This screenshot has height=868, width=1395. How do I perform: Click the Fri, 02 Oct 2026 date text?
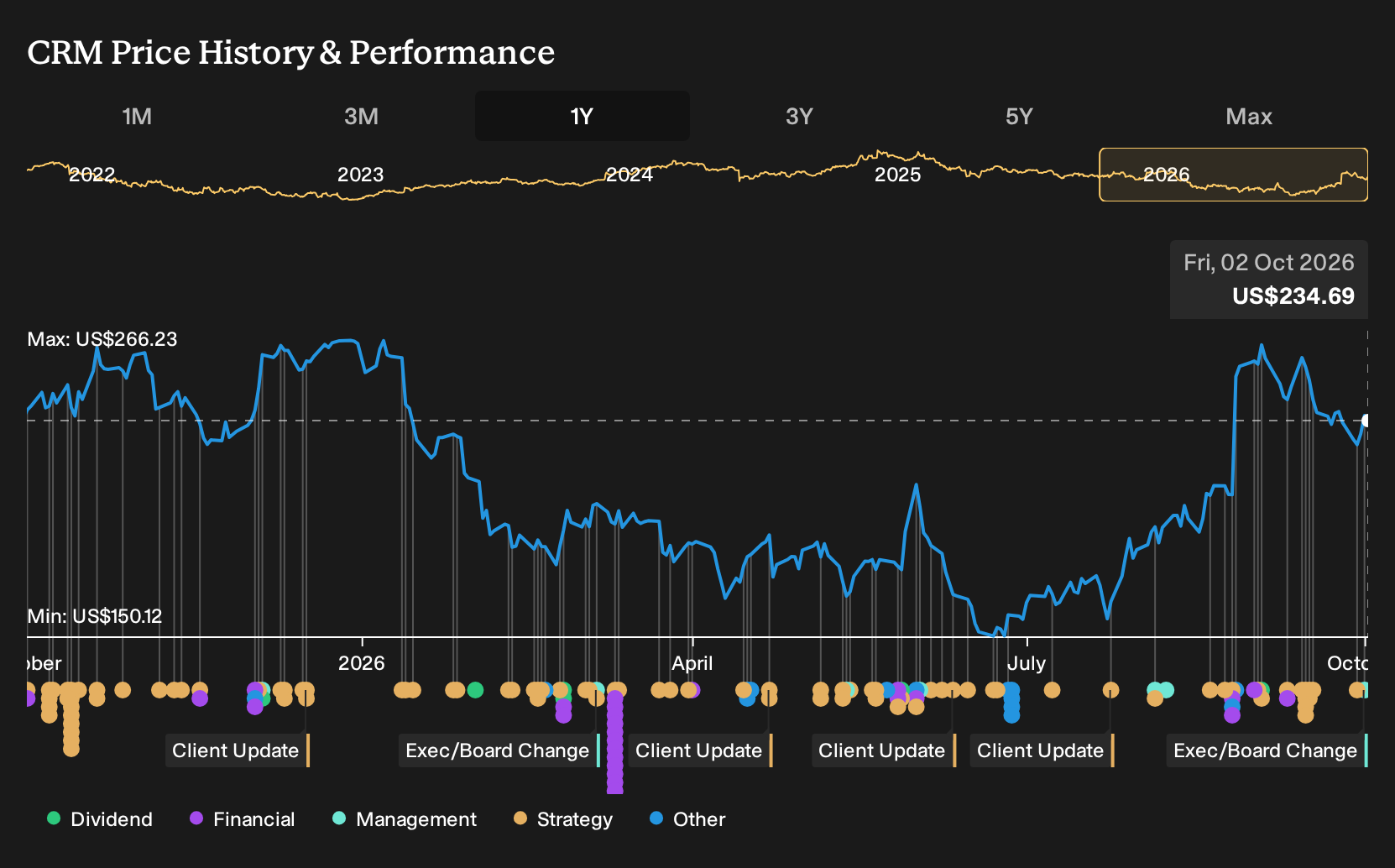click(x=1268, y=263)
